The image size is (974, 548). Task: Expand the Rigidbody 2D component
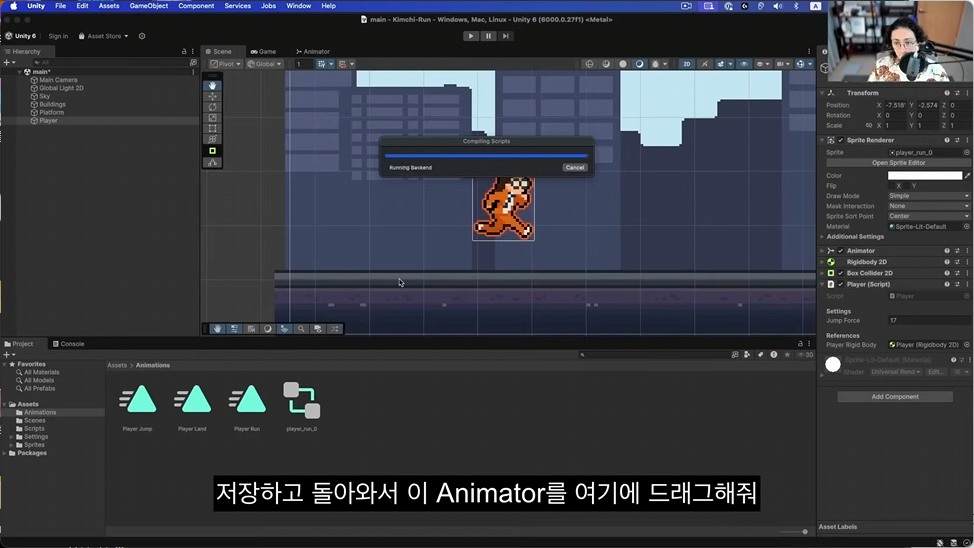822,262
